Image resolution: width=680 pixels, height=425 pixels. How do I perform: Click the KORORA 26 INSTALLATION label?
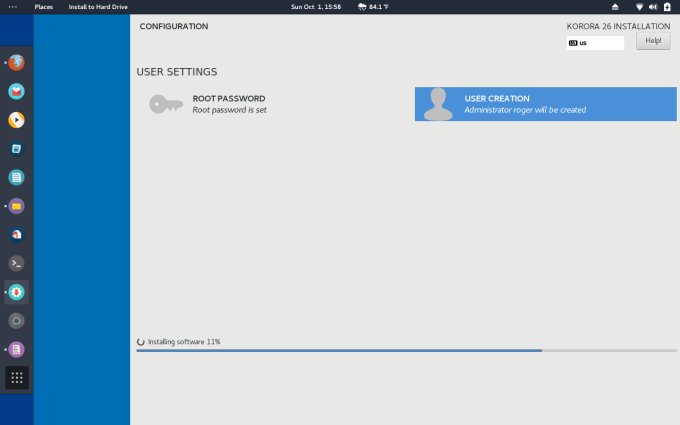(x=618, y=26)
